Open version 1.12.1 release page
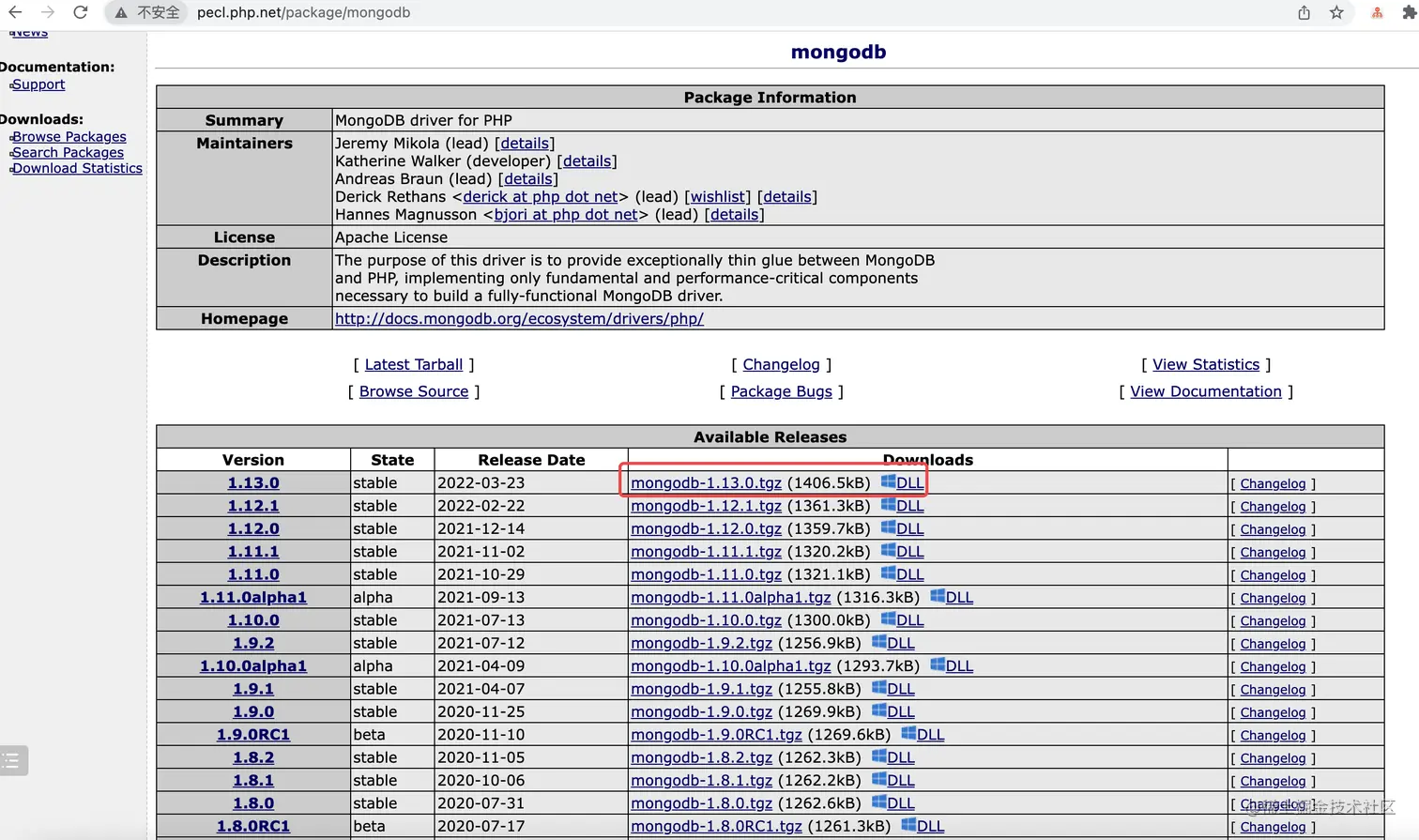 click(253, 505)
